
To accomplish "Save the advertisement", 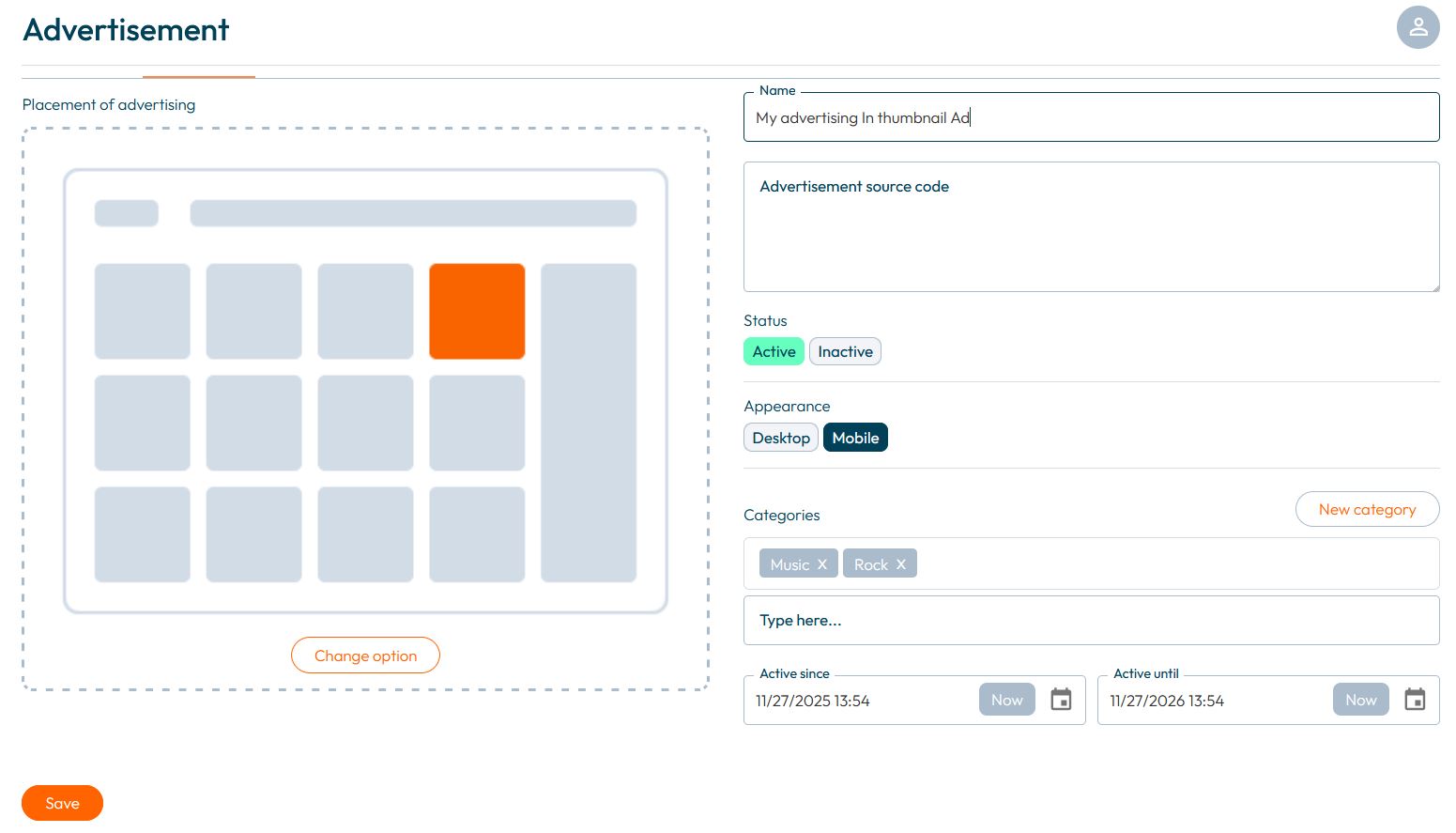I will (62, 803).
